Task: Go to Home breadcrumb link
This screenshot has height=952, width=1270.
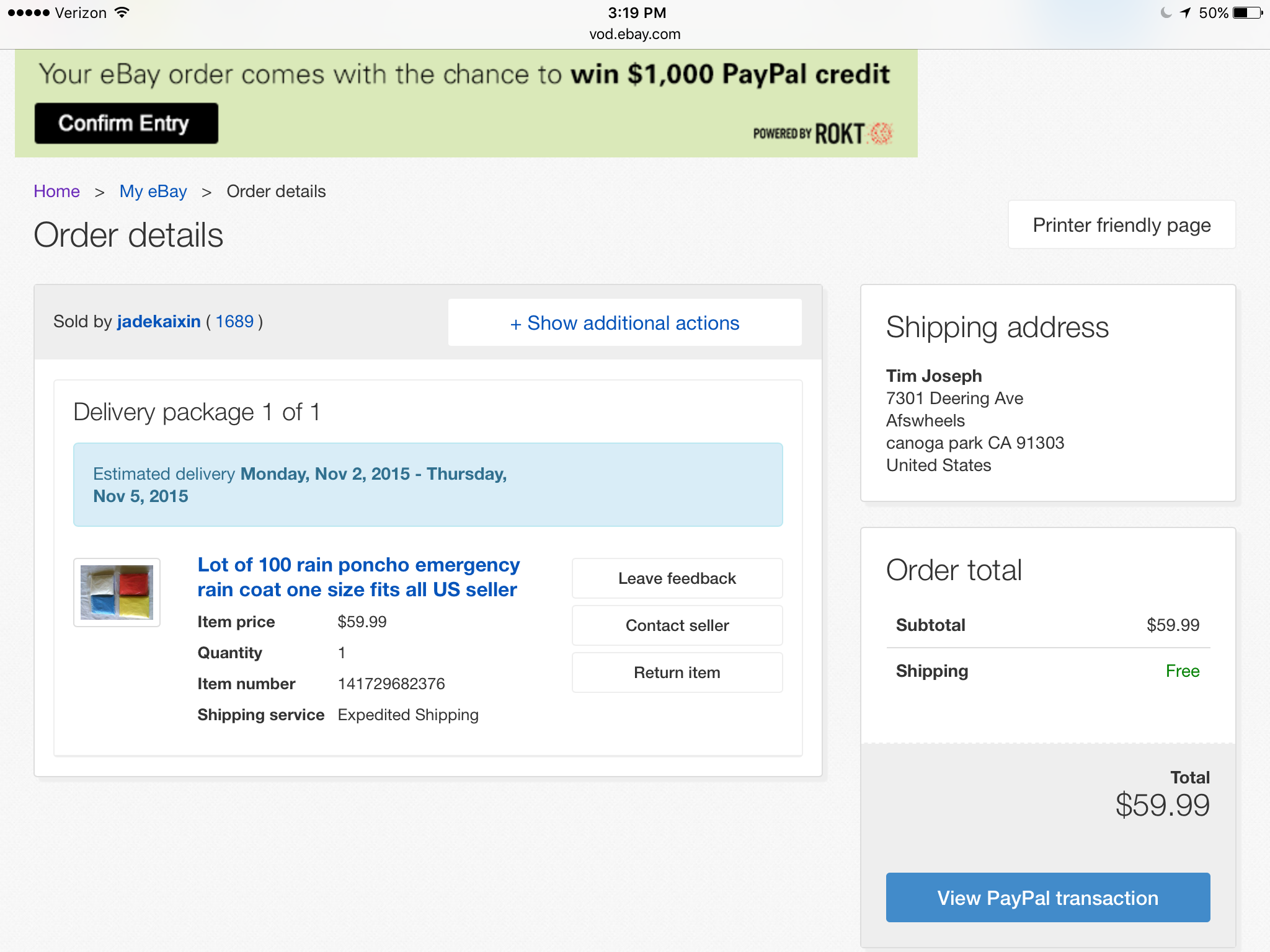Action: pos(56,192)
